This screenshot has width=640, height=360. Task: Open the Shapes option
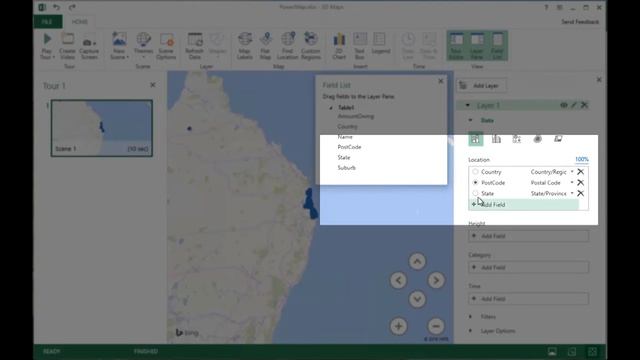click(218, 46)
